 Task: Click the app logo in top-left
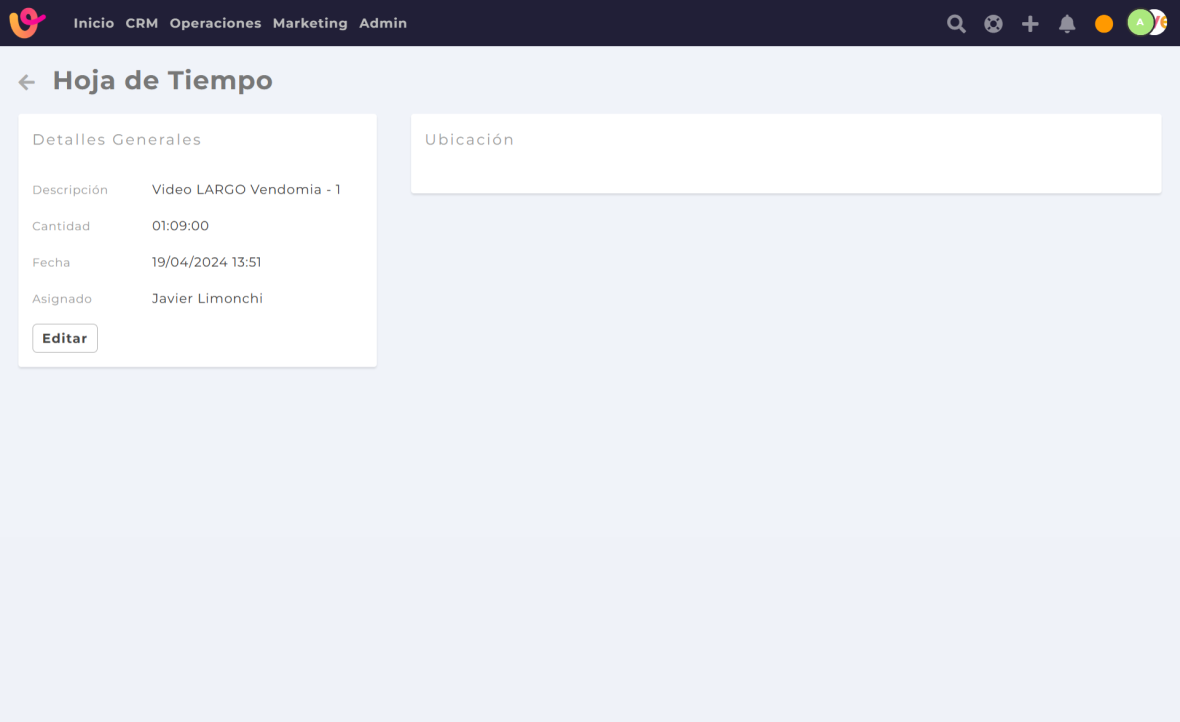[x=27, y=22]
